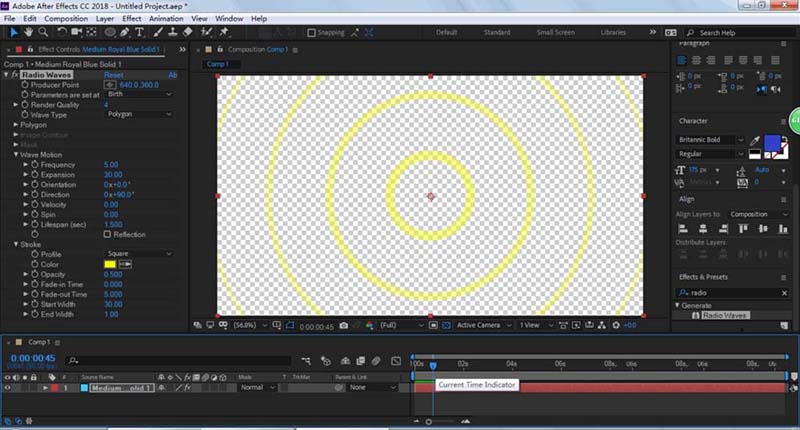Click the blue Current Time Indicator marker
This screenshot has width=800, height=430.
433,366
